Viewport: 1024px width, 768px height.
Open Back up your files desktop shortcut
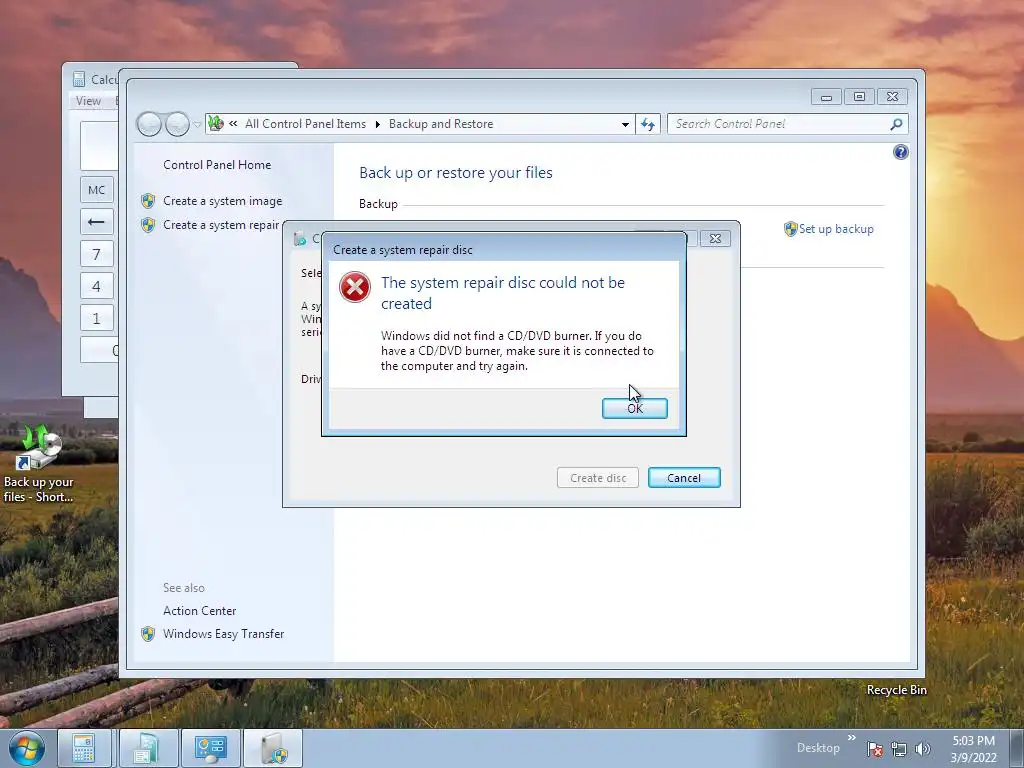coord(39,464)
